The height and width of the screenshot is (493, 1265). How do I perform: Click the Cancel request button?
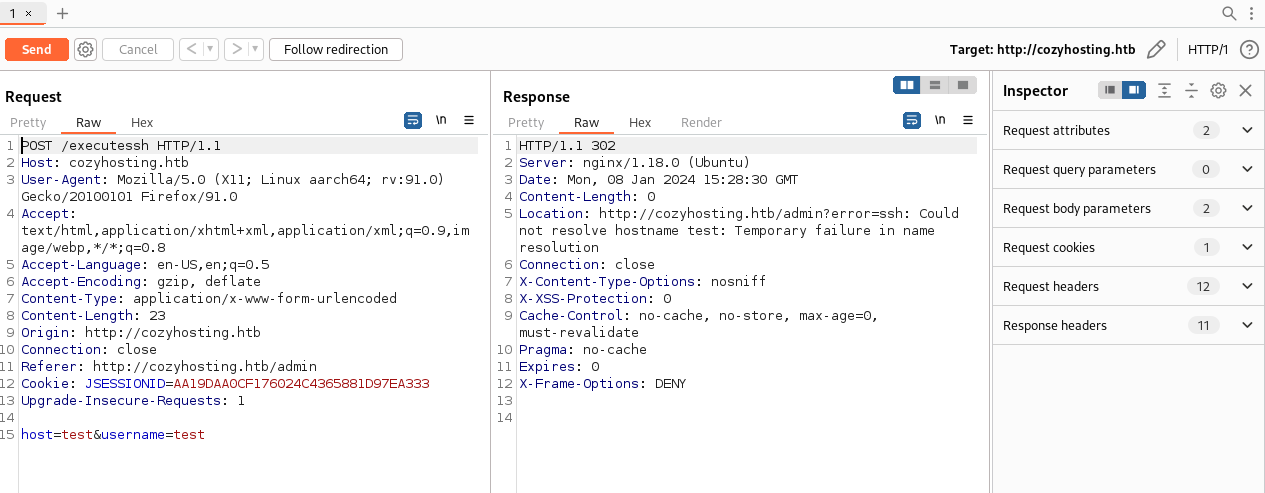coord(138,49)
